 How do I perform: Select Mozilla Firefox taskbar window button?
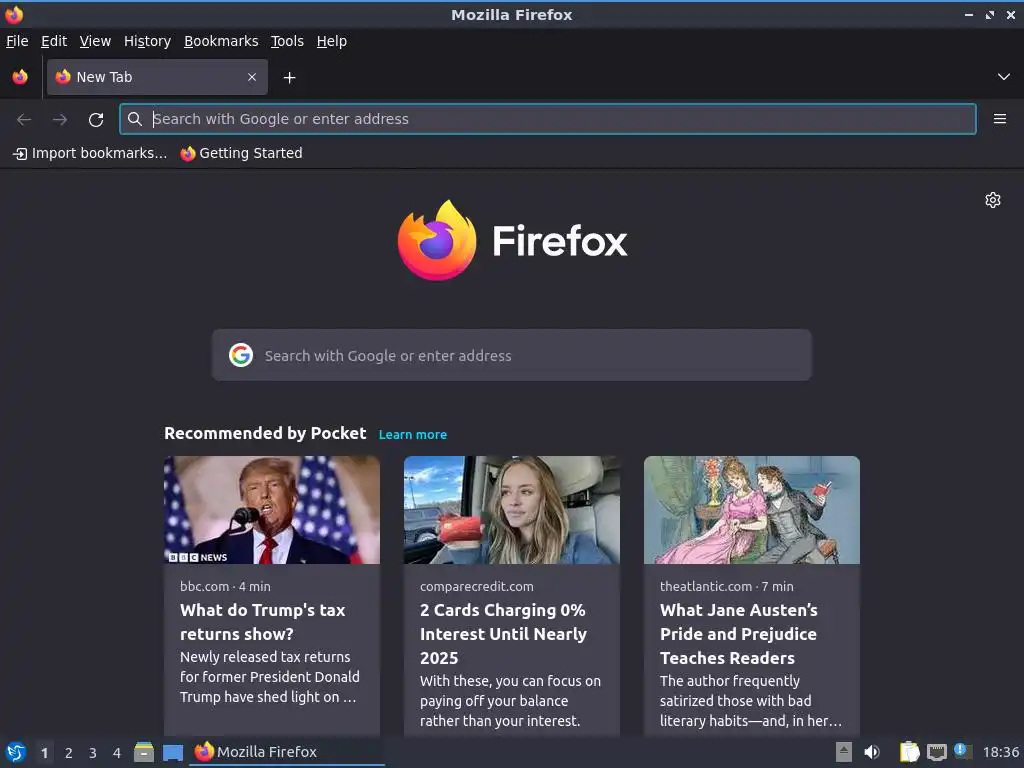(x=287, y=752)
